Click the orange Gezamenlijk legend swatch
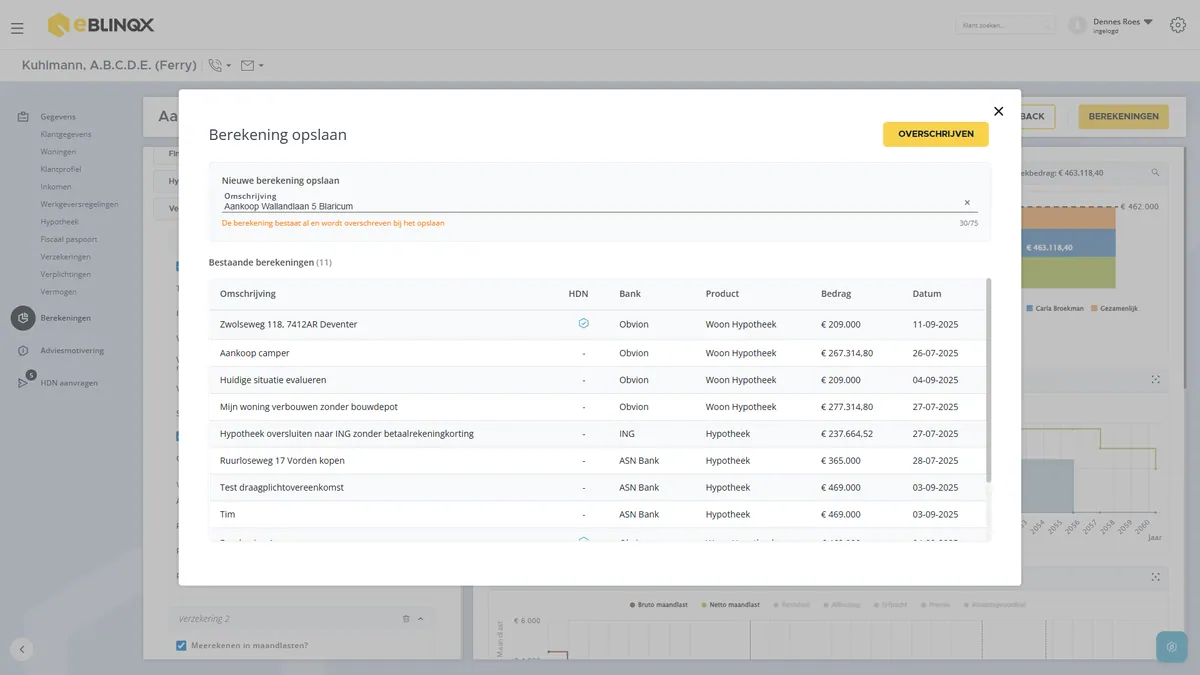 [1094, 309]
